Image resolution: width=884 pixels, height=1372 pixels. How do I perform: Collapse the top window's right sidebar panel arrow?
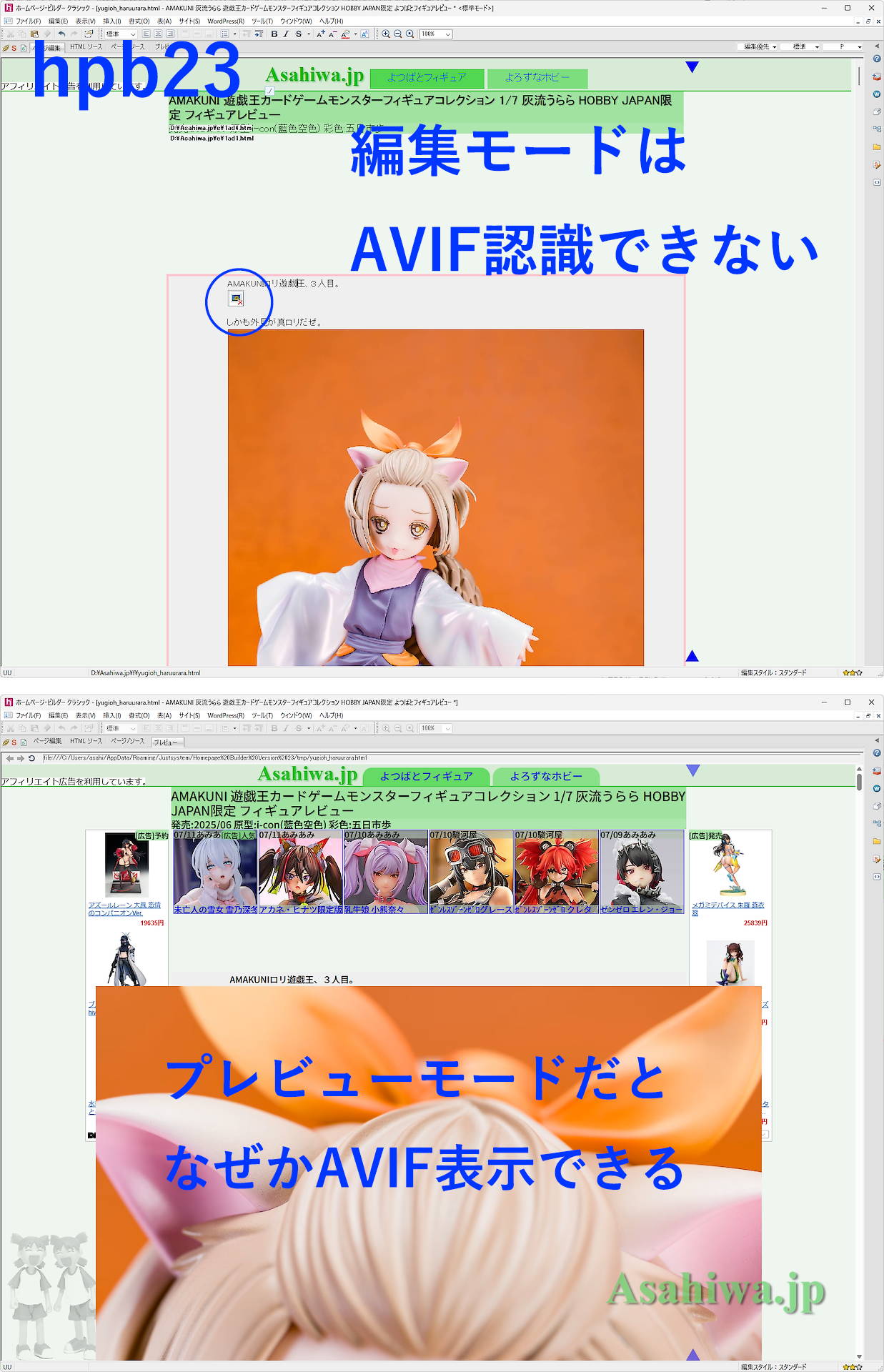point(877,46)
